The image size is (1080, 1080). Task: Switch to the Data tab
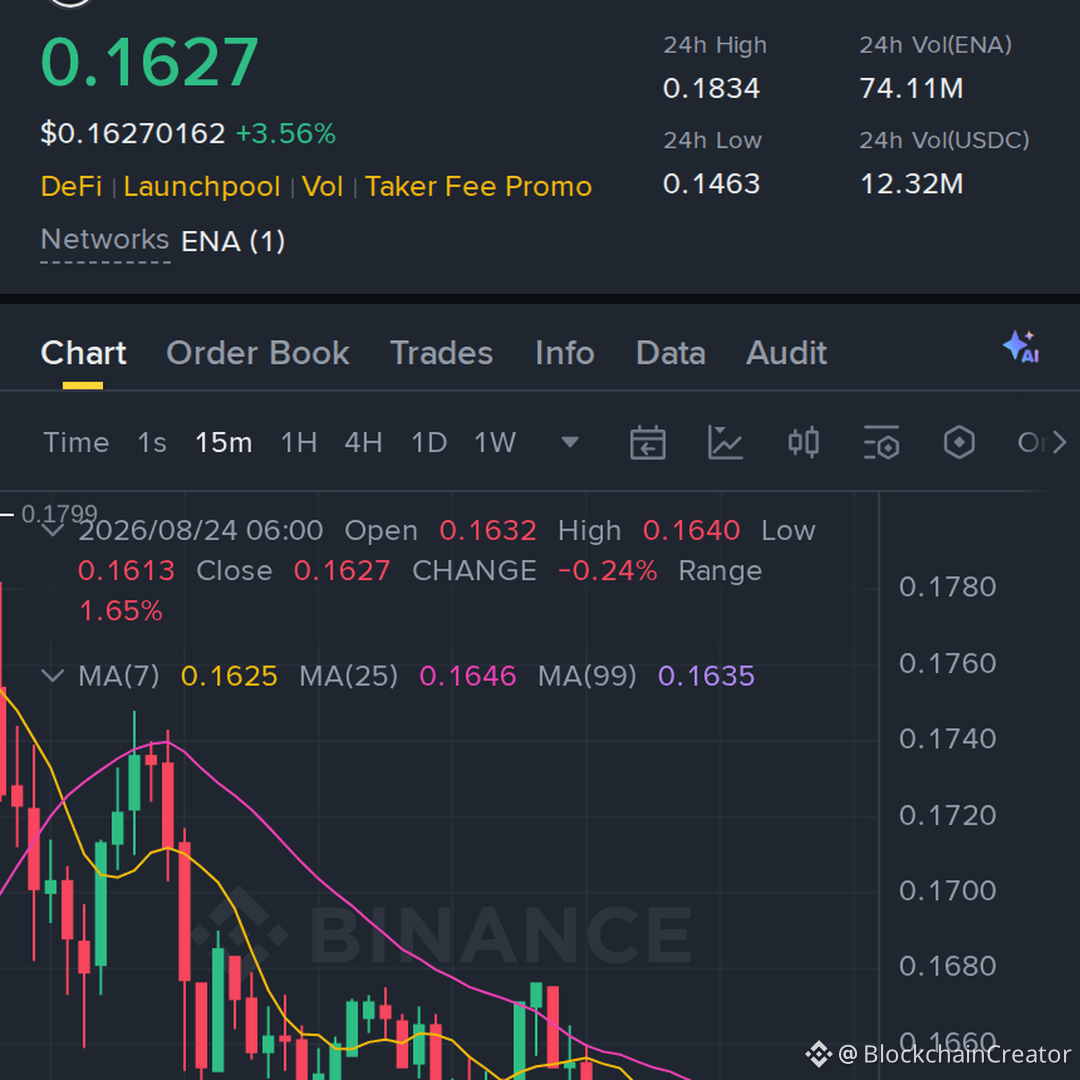pos(670,353)
